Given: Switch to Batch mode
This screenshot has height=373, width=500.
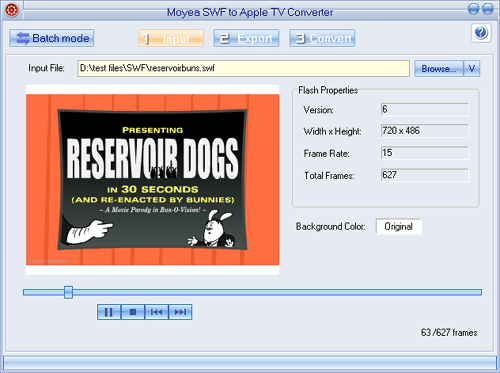Looking at the screenshot, I should pos(52,38).
